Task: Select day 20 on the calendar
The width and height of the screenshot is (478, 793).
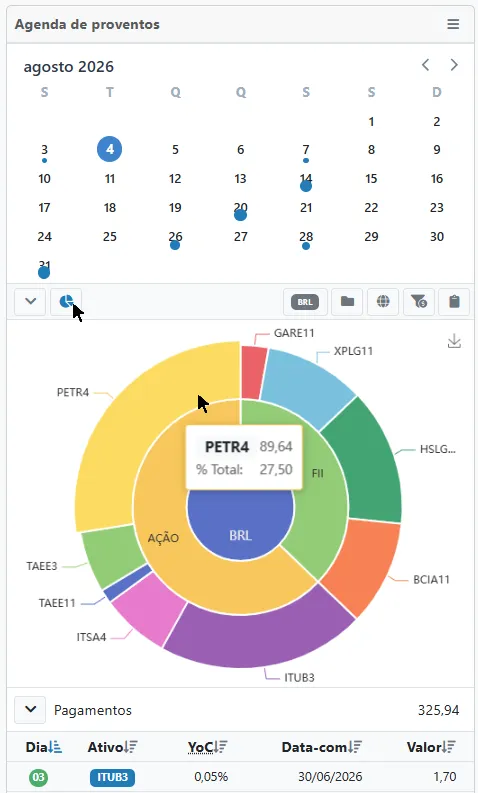Action: (x=240, y=208)
